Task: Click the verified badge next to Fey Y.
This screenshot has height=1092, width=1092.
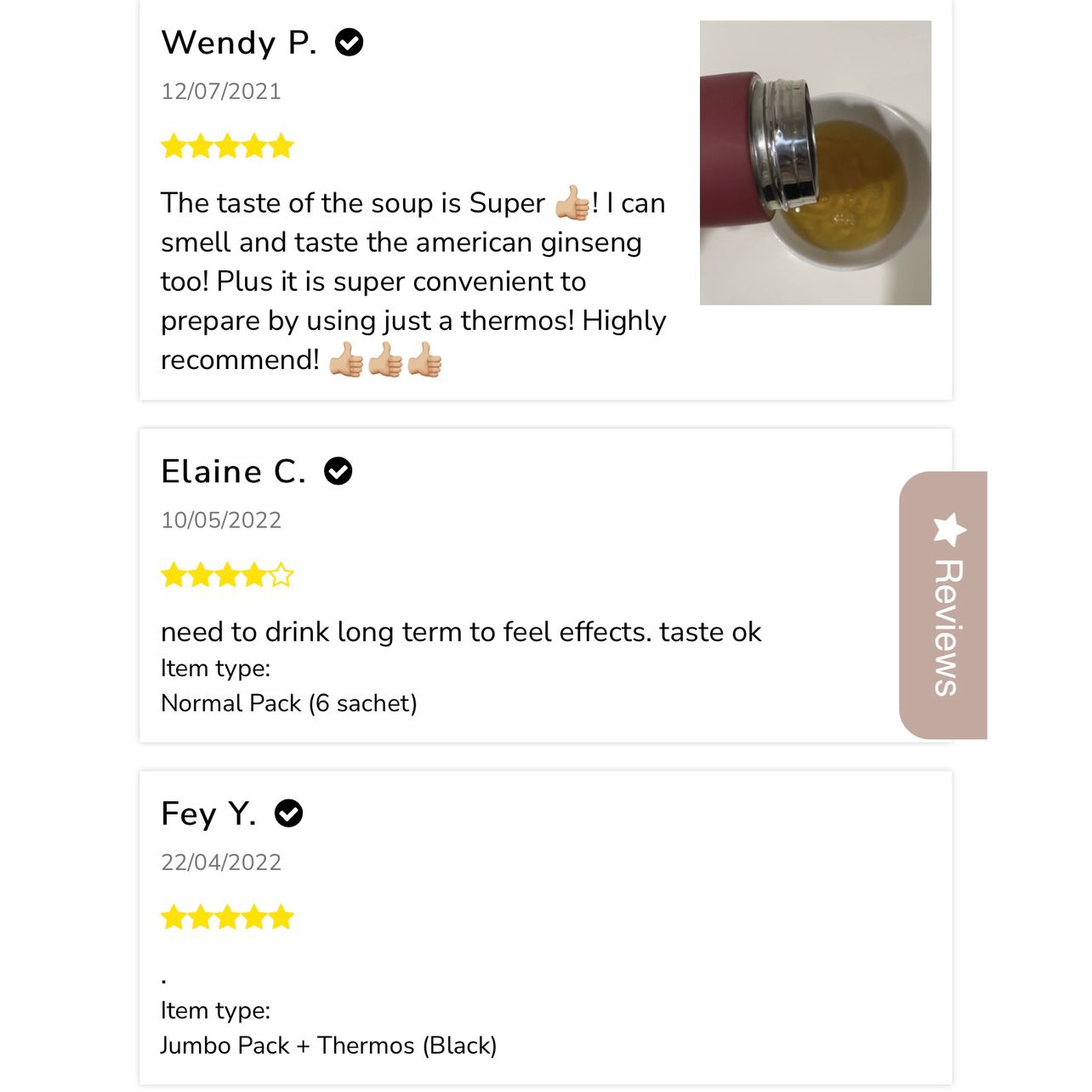Action: 288,813
